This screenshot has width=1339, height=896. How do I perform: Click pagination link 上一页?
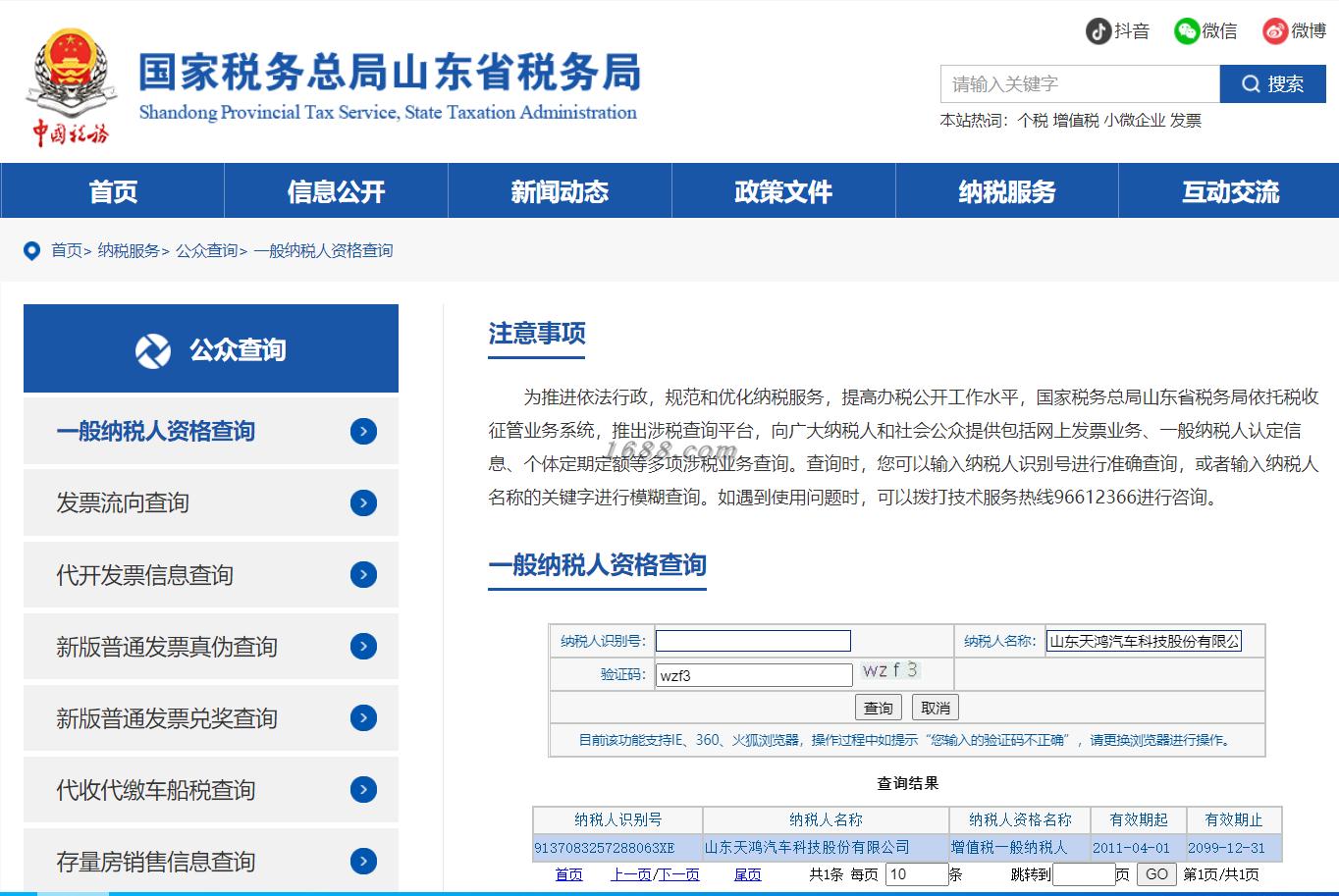pos(630,874)
